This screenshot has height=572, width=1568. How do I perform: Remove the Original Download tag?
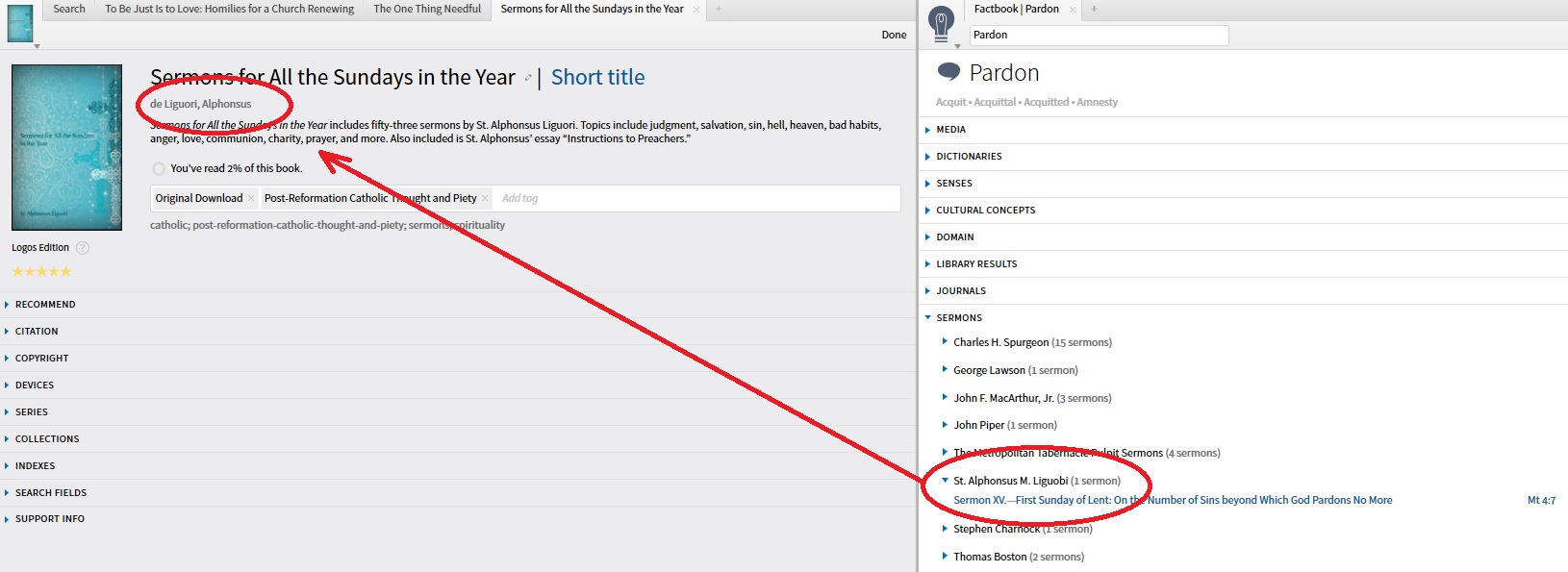[251, 198]
